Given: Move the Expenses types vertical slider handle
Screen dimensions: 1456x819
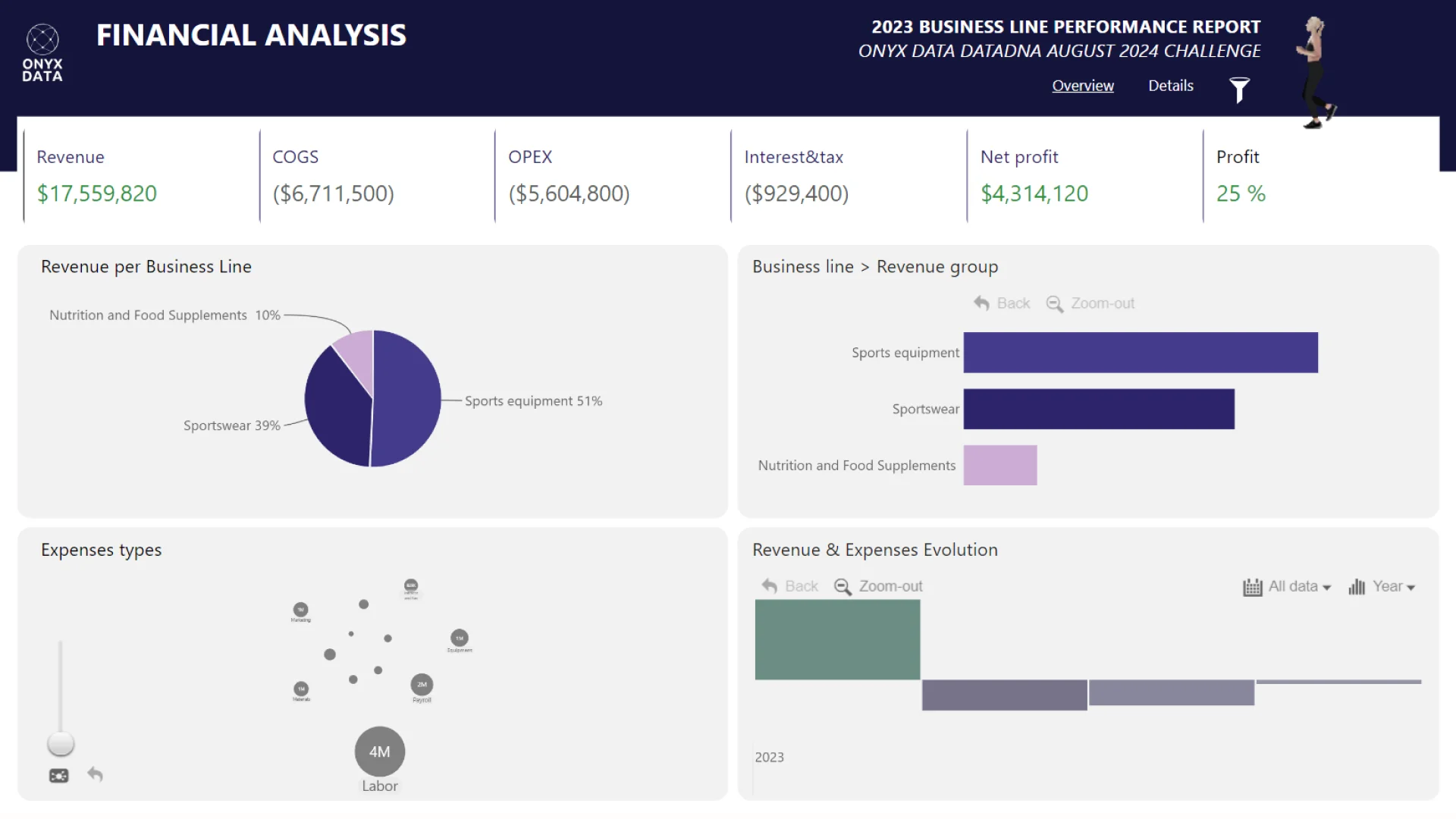Looking at the screenshot, I should [x=61, y=743].
